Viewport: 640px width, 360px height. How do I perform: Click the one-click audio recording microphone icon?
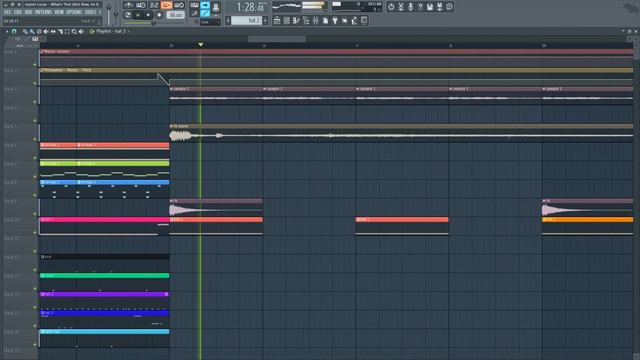[x=410, y=7]
